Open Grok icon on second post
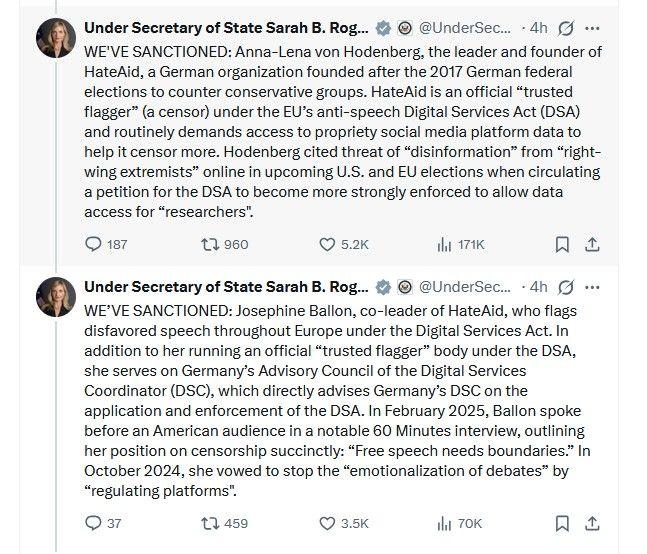 [x=568, y=286]
